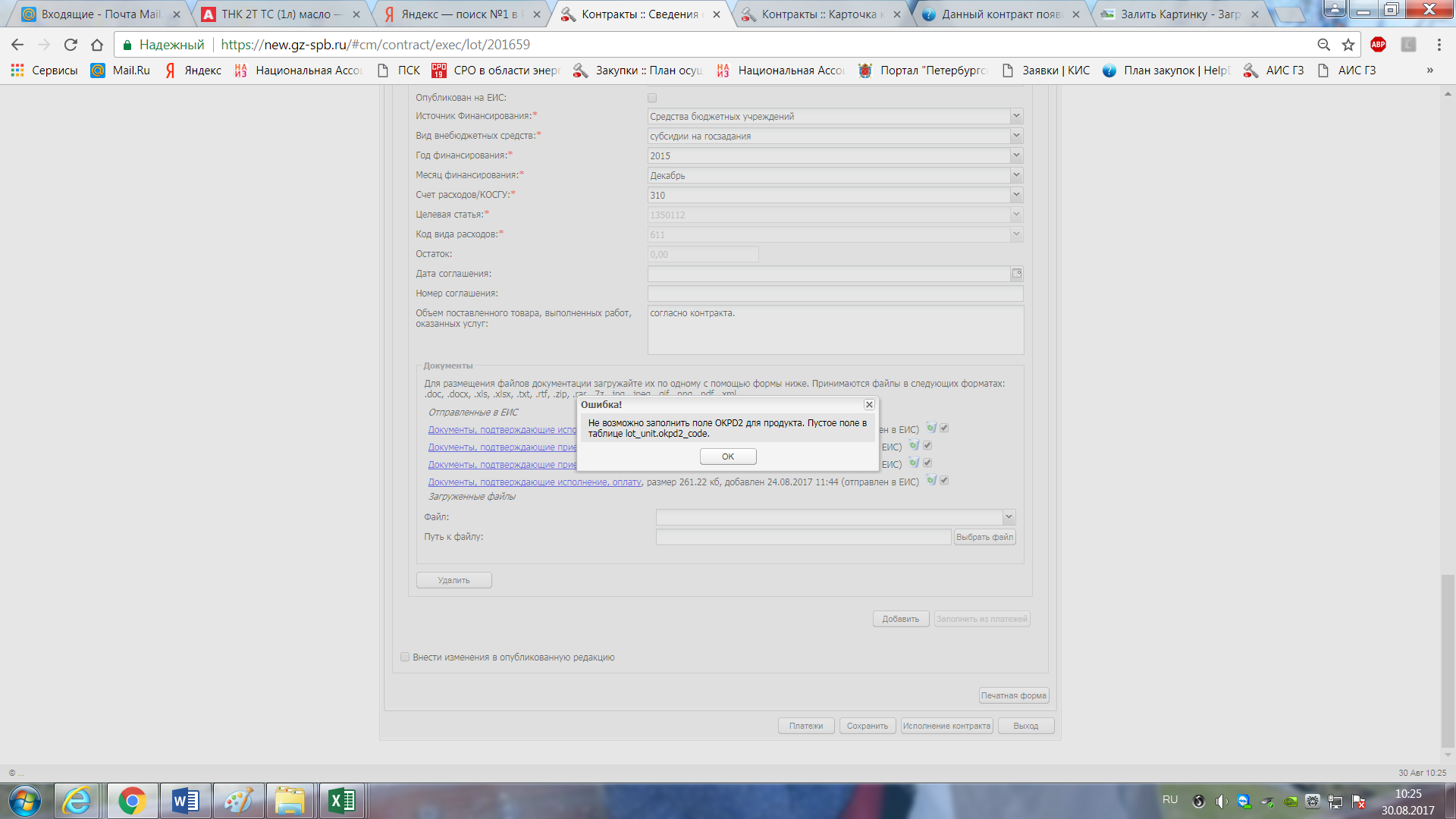The image size is (1456, 819).
Task: Click the home page icon
Action: 97,45
